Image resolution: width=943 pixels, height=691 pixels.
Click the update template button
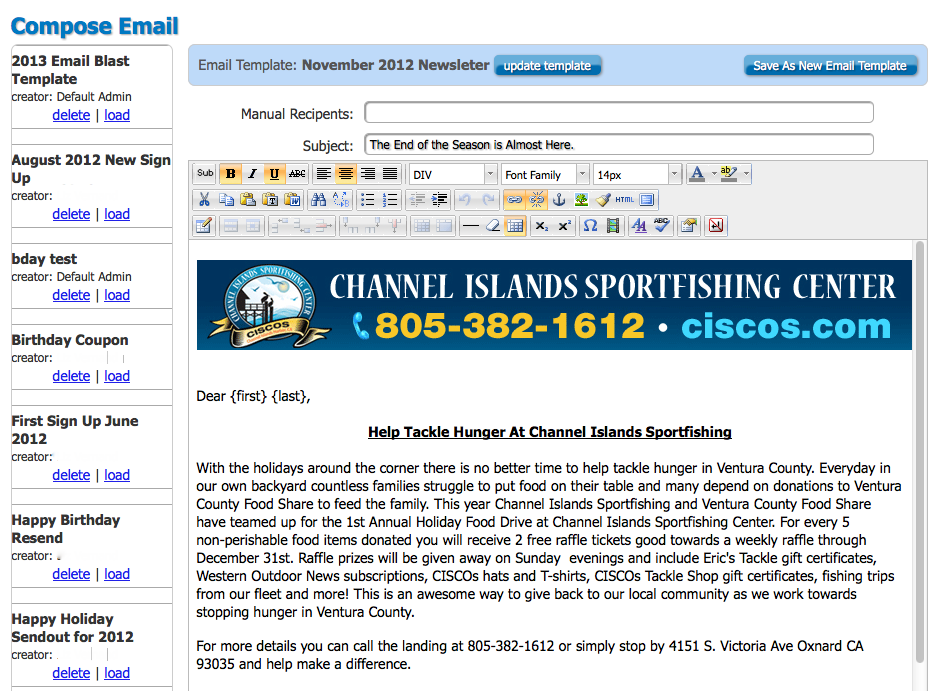pyautogui.click(x=547, y=66)
